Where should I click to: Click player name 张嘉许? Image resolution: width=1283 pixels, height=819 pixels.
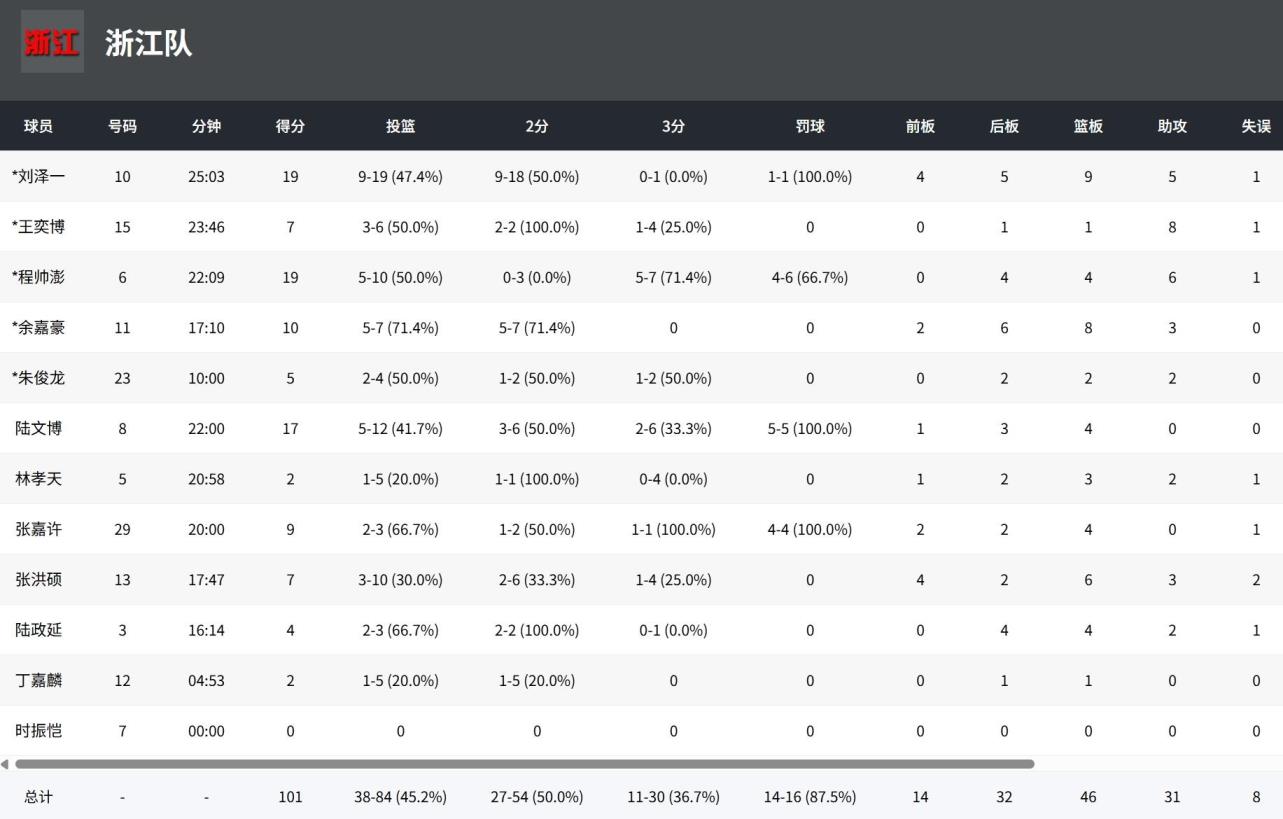(x=39, y=529)
